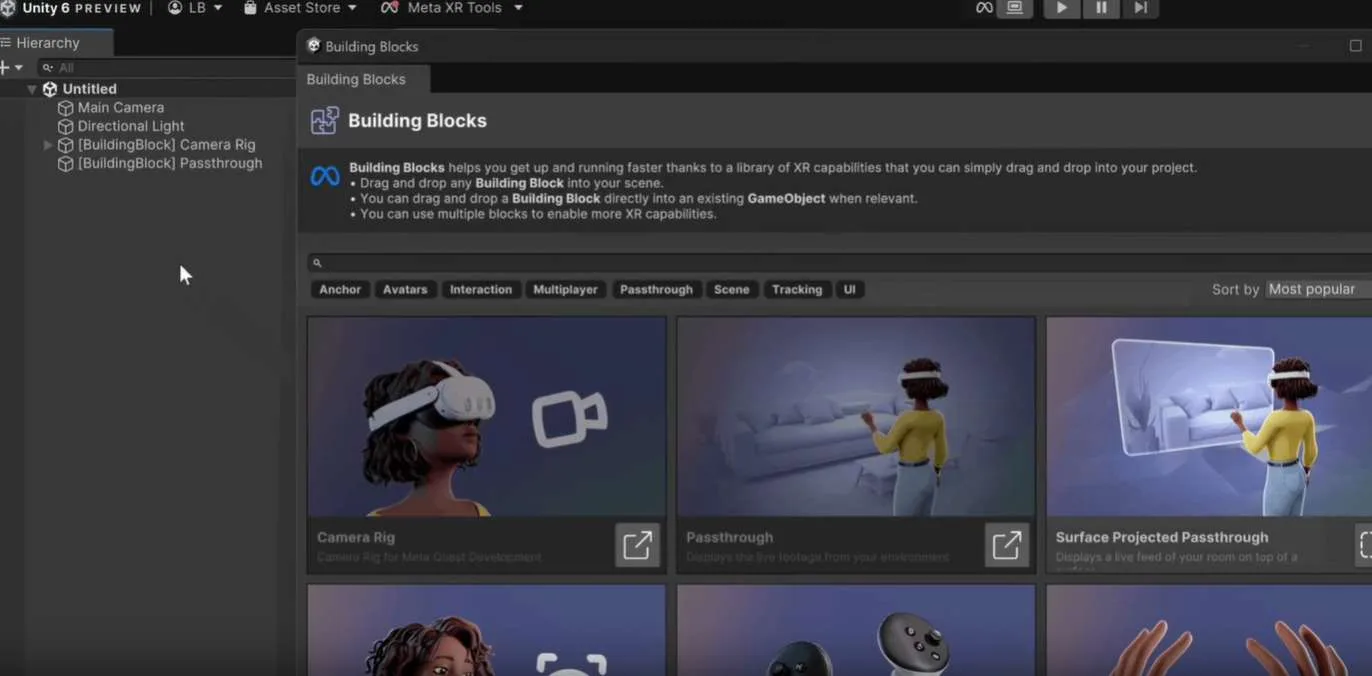The image size is (1372, 676).
Task: Pause the editor playback
Action: click(x=1101, y=8)
